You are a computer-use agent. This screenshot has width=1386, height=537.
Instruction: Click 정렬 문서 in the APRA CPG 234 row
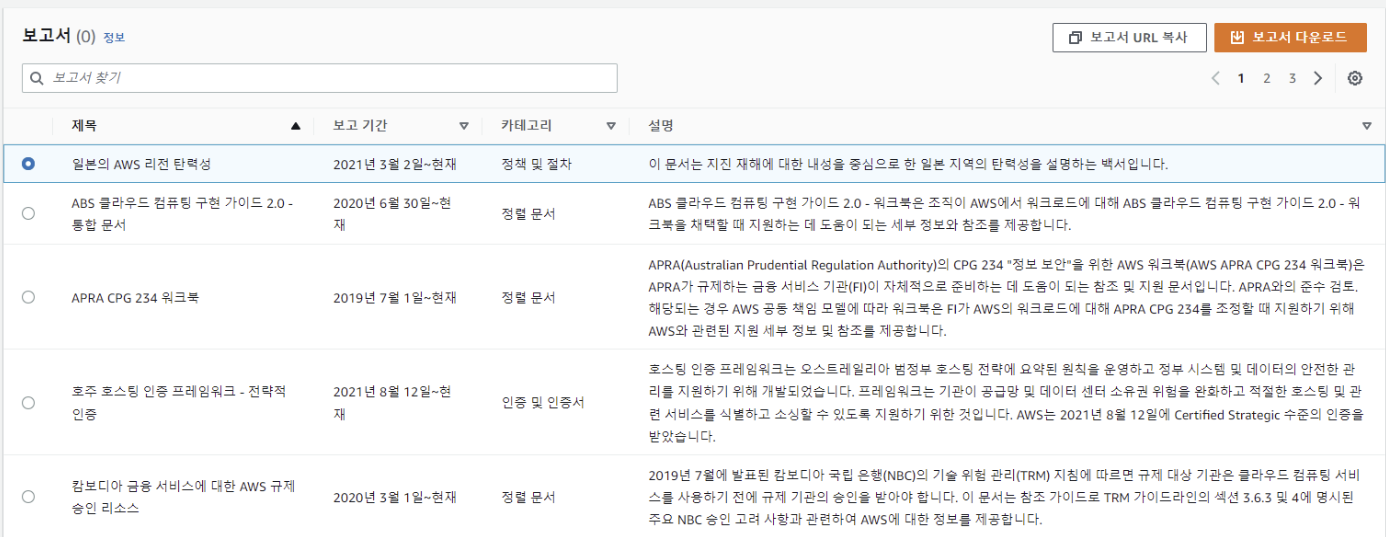click(x=528, y=297)
